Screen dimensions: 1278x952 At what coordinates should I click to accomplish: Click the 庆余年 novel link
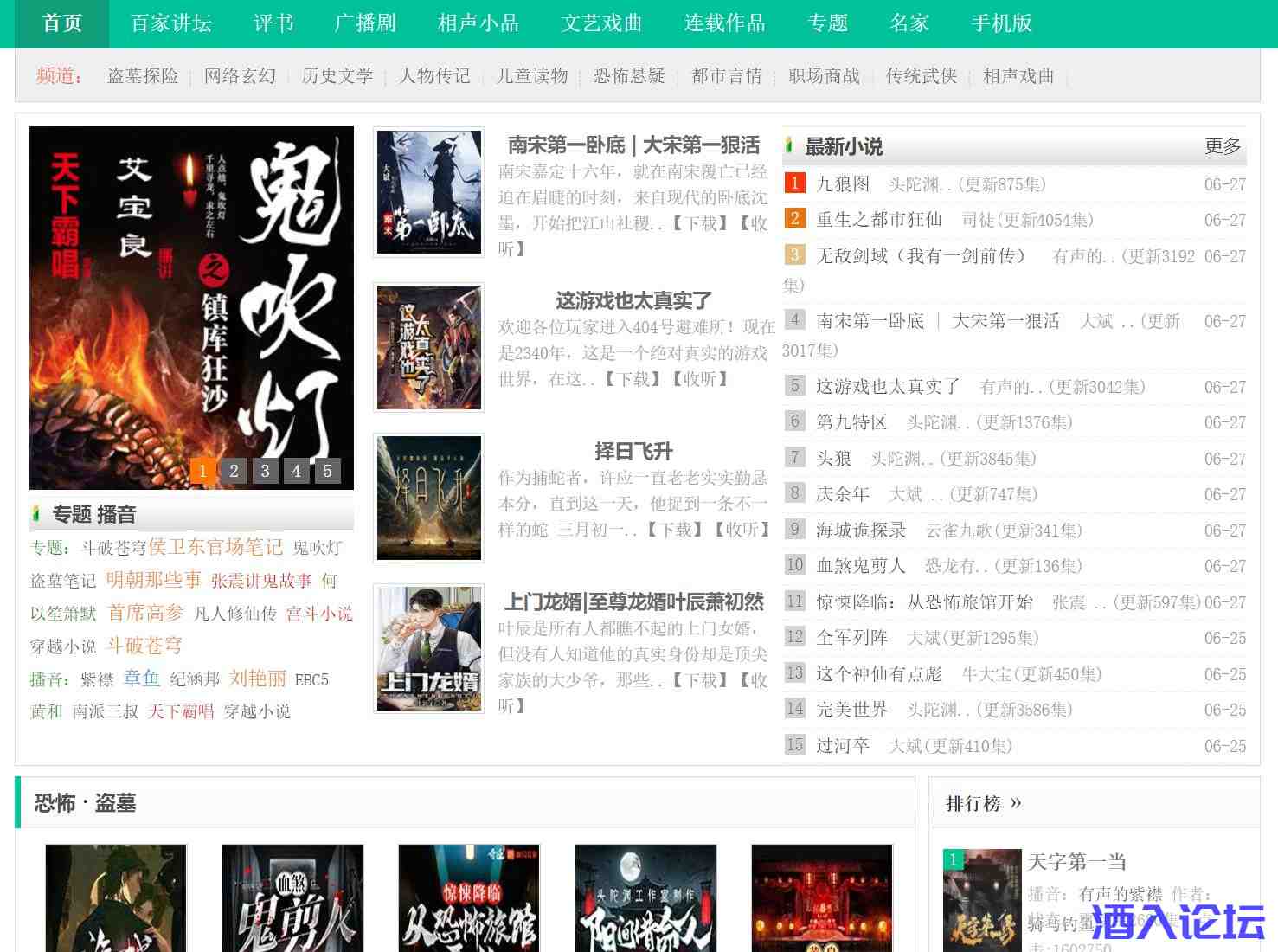click(x=843, y=494)
